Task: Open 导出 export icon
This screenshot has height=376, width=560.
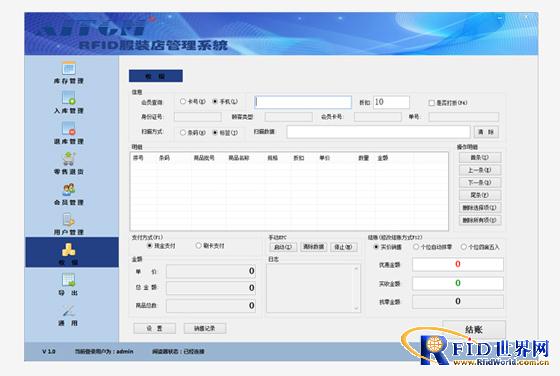Action: [69, 280]
